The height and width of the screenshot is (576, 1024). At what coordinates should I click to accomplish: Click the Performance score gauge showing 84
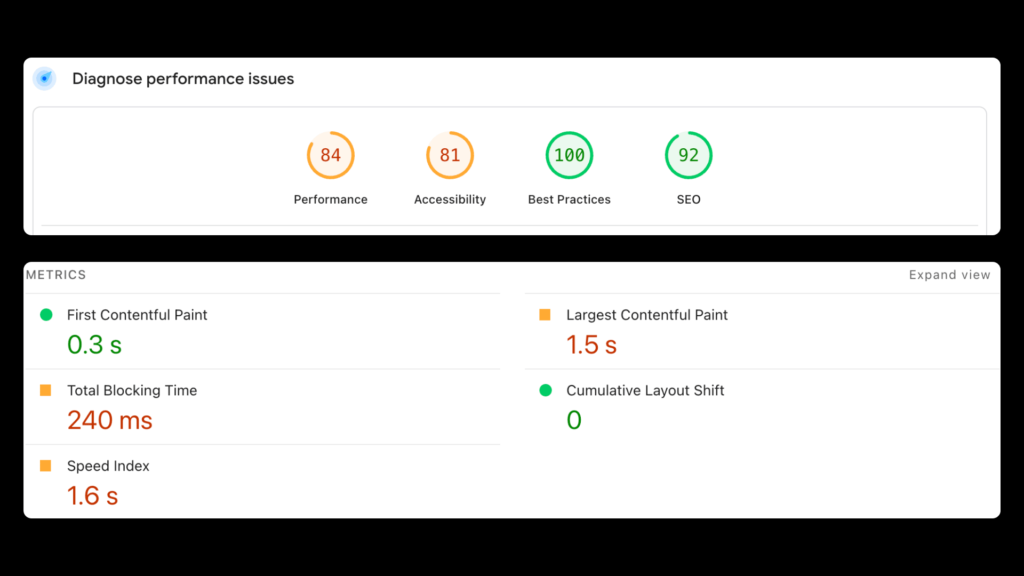330,156
